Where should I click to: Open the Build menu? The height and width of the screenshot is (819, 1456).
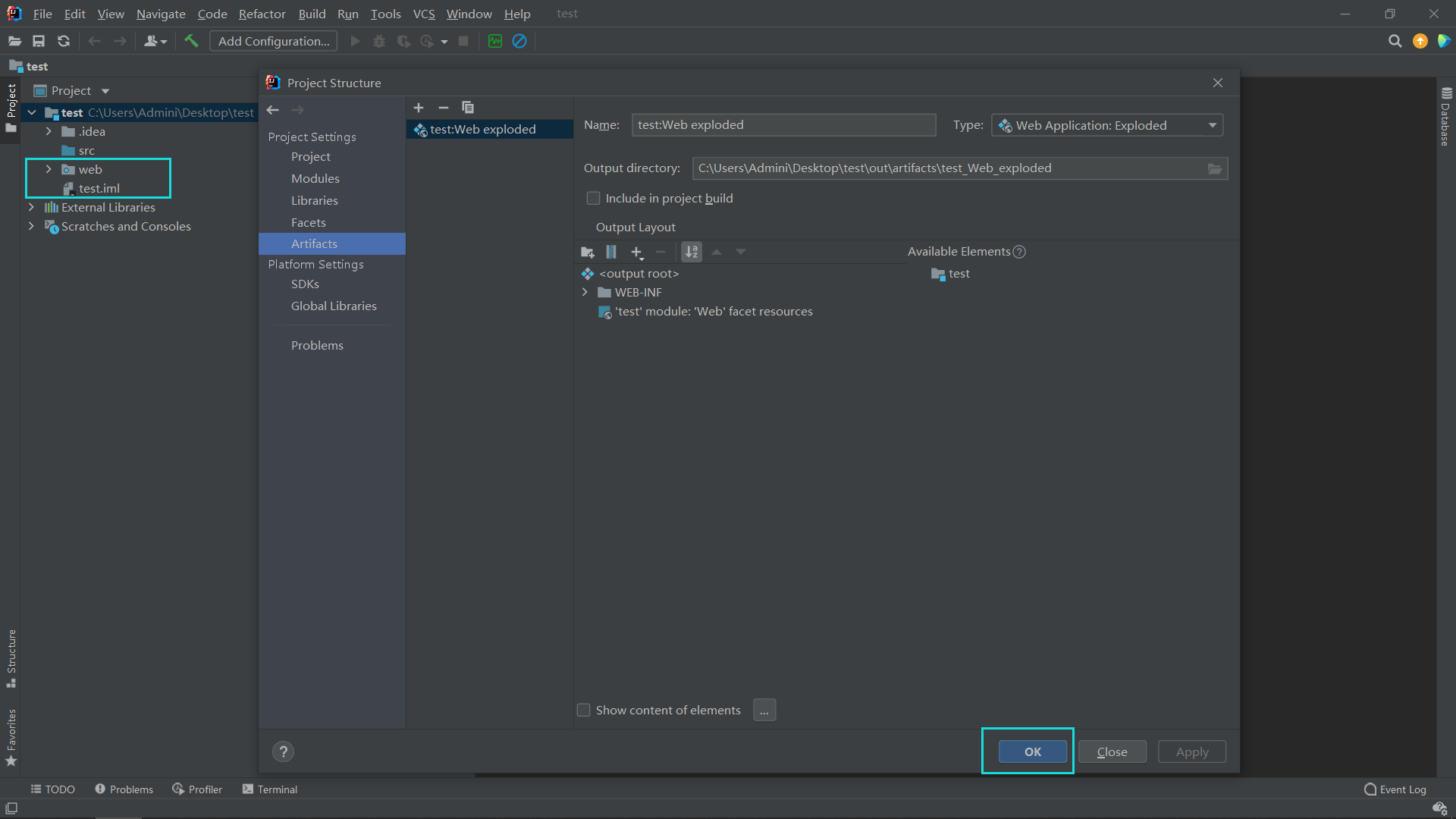(x=312, y=14)
